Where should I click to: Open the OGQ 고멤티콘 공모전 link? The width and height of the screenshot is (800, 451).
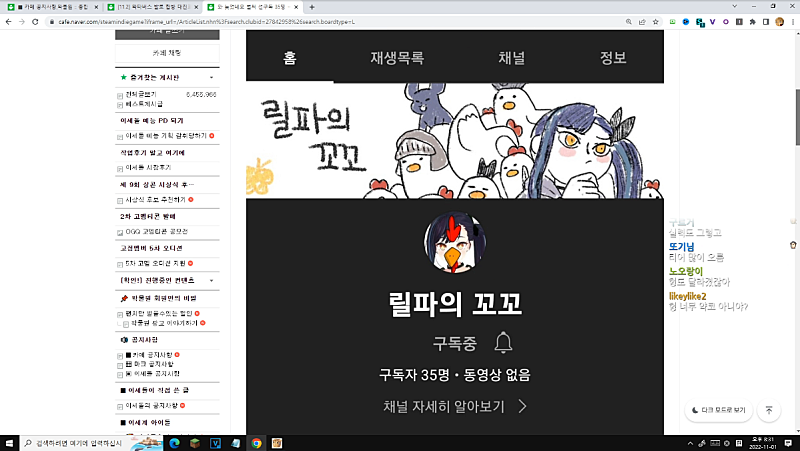coord(157,231)
